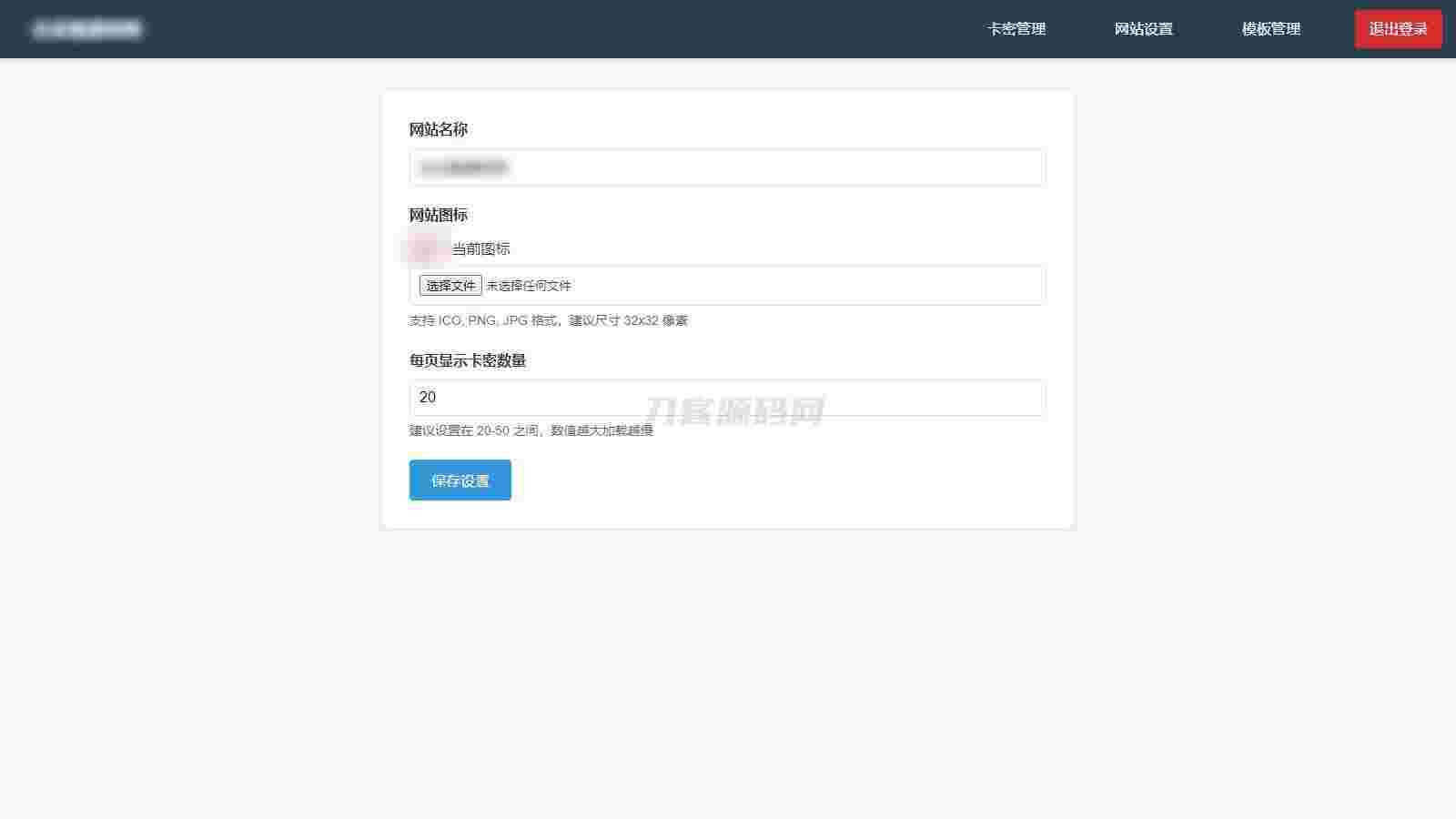Open 模板管理 in the top navigation
The image size is (1456, 819).
(x=1271, y=29)
